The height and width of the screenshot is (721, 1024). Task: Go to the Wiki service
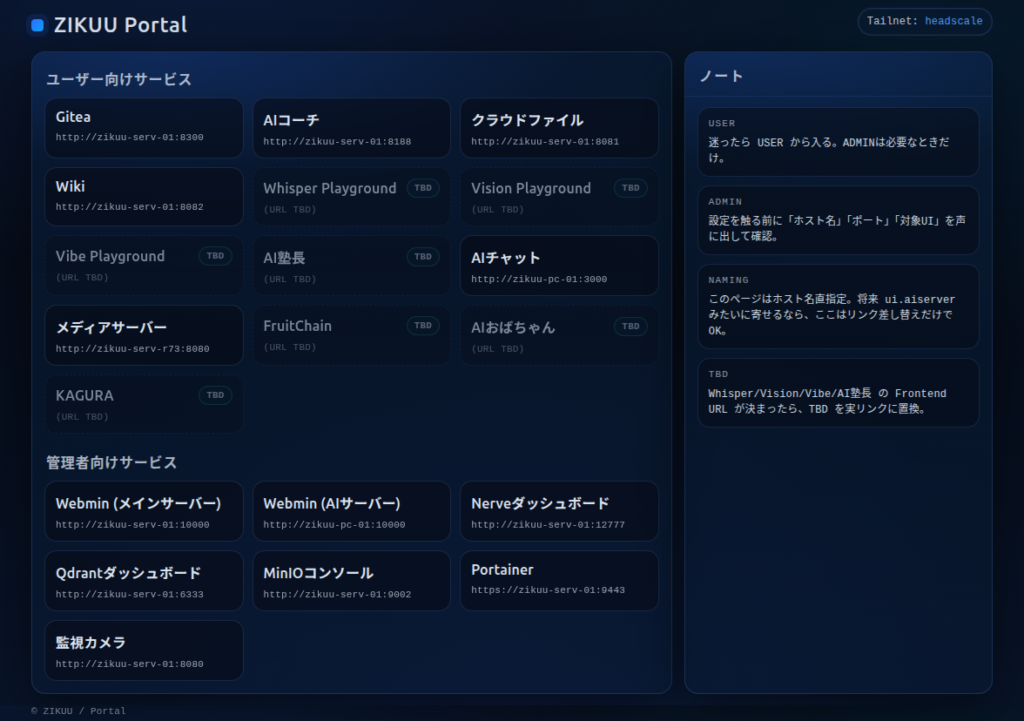click(144, 196)
